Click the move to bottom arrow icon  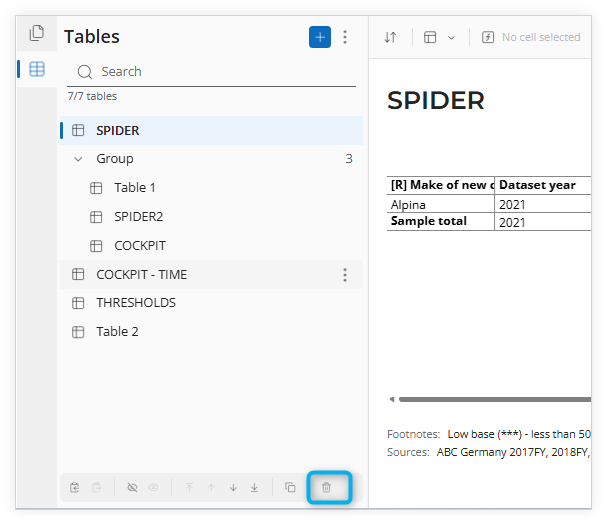click(254, 487)
